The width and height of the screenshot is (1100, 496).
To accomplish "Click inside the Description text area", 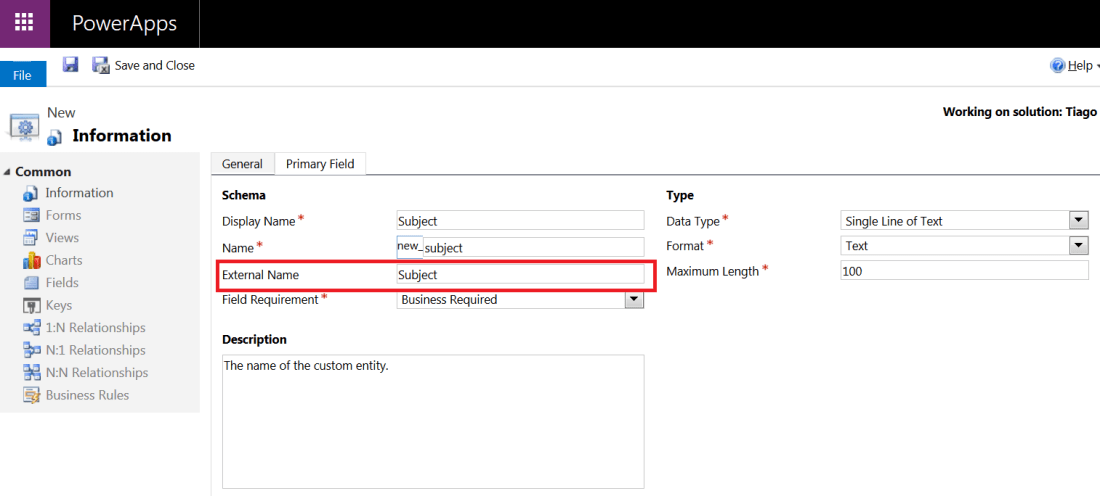I will click(432, 420).
